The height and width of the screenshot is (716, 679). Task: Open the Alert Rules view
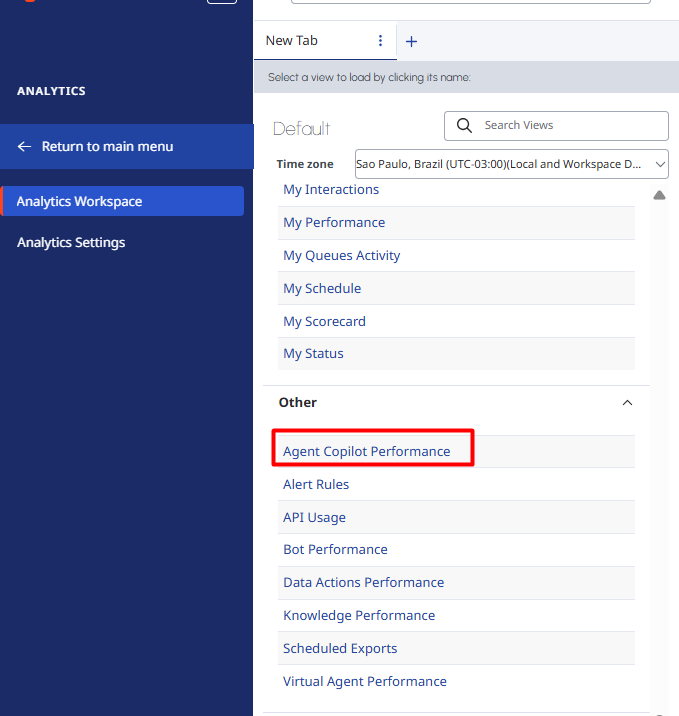point(316,484)
